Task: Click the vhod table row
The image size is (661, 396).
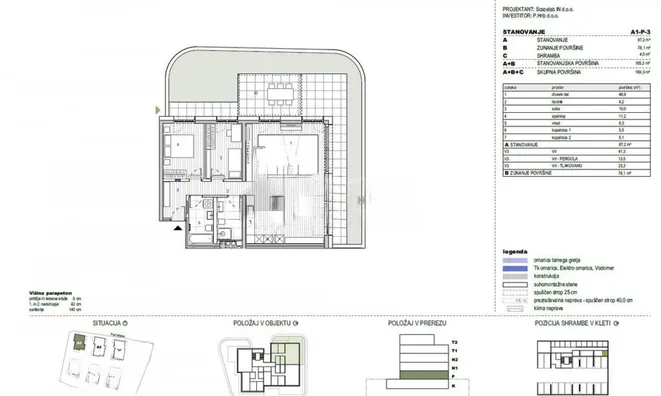Action: [x=576, y=123]
